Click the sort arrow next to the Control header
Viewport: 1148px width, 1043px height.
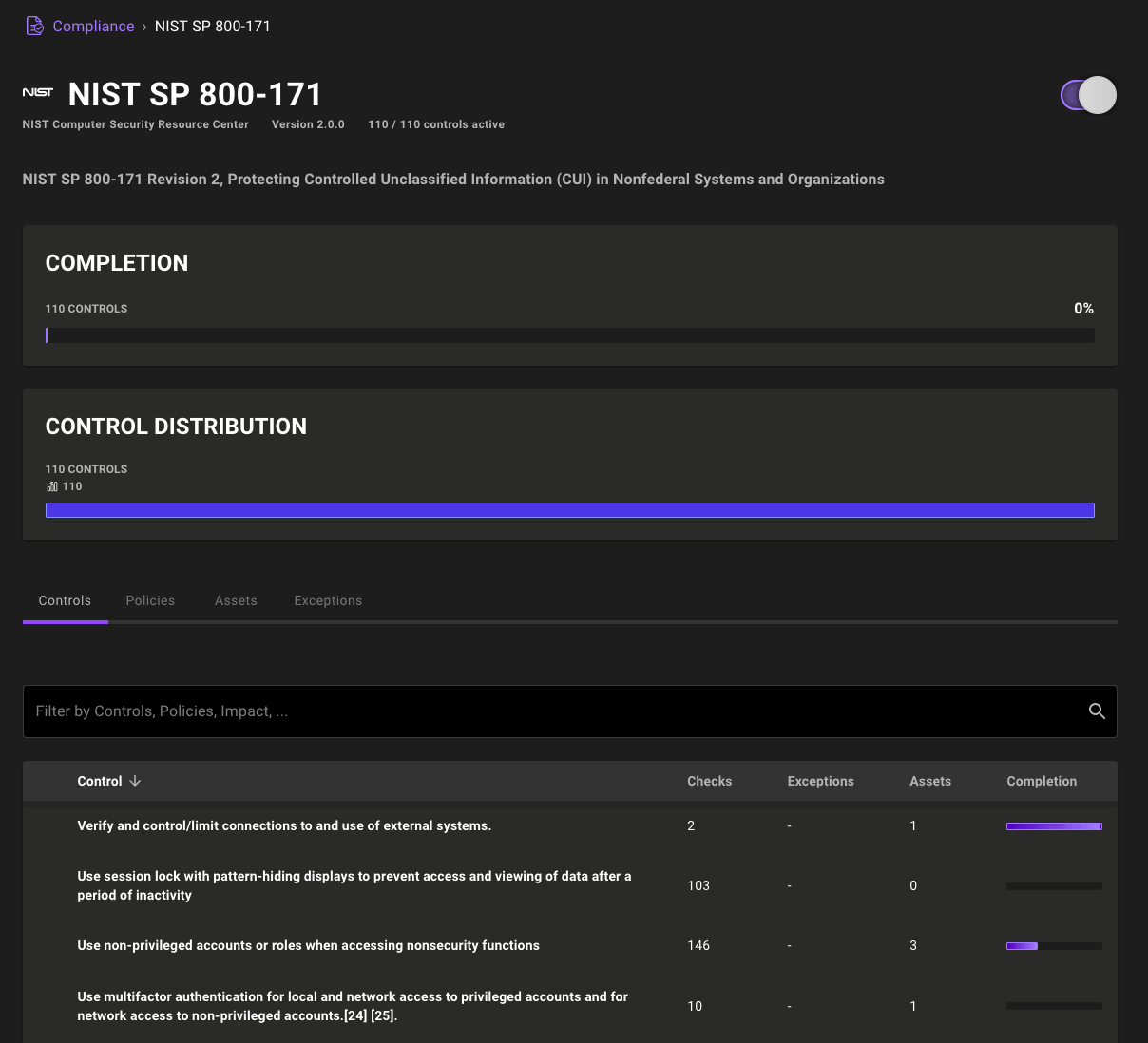[x=136, y=781]
